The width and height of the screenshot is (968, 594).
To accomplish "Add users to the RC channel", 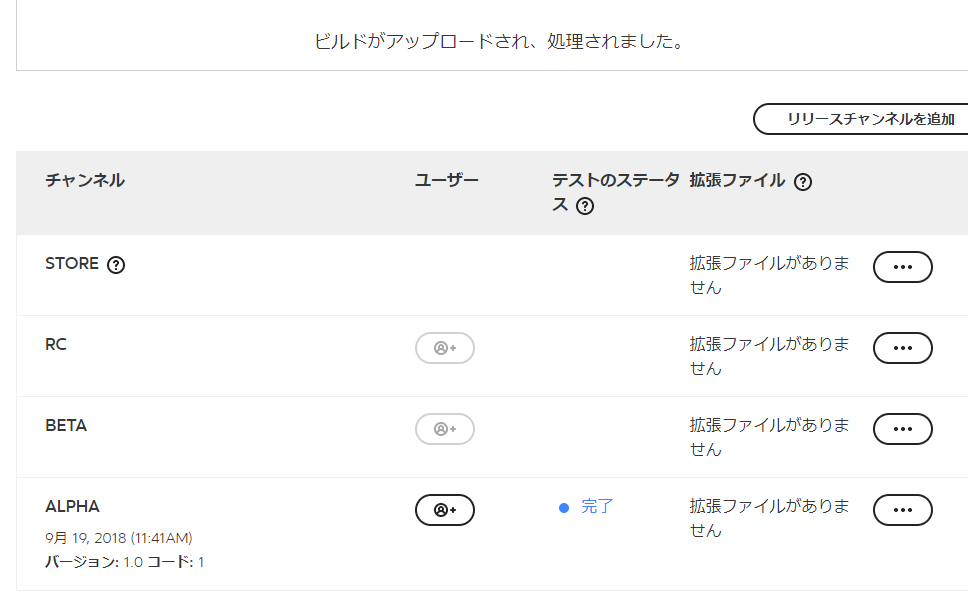I will pos(444,348).
